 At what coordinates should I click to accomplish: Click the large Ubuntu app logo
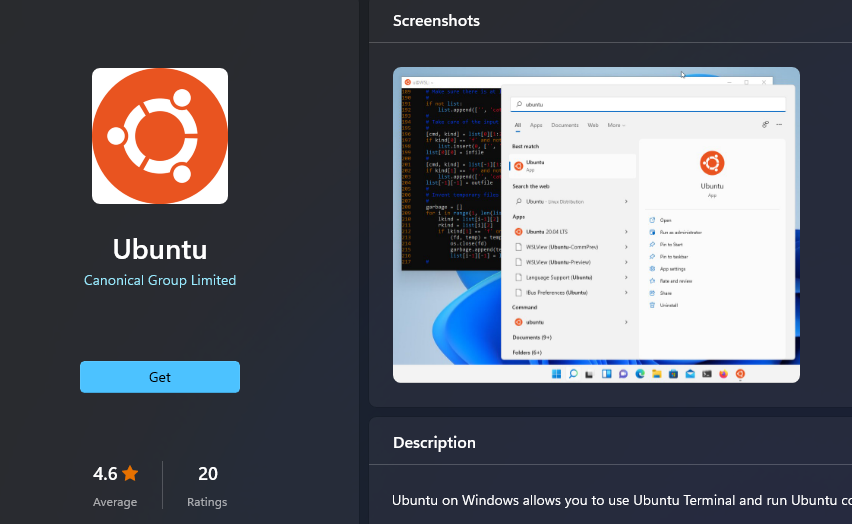point(160,136)
